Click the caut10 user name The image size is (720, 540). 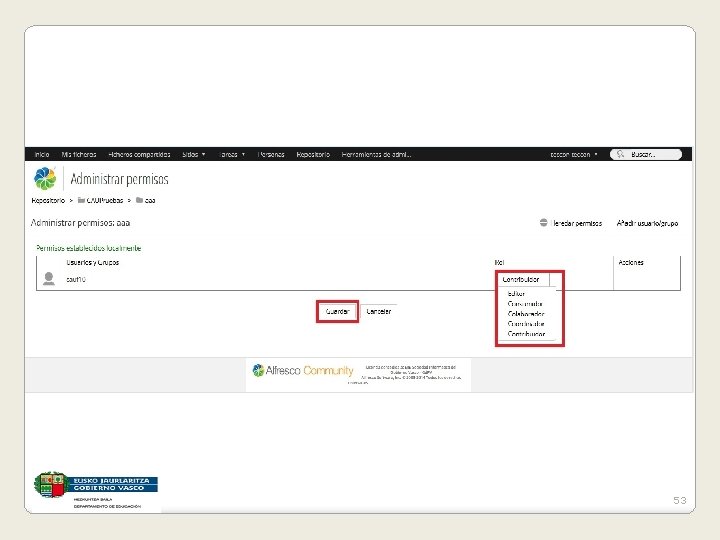[x=76, y=279]
